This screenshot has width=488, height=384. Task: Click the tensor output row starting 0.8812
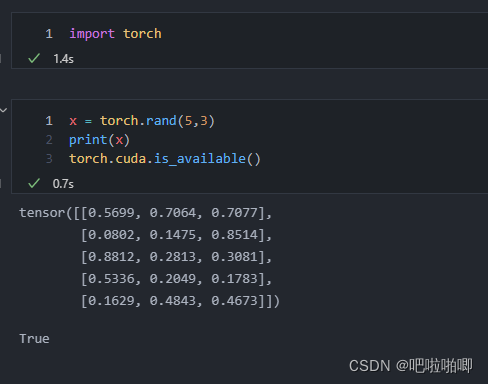(177, 257)
